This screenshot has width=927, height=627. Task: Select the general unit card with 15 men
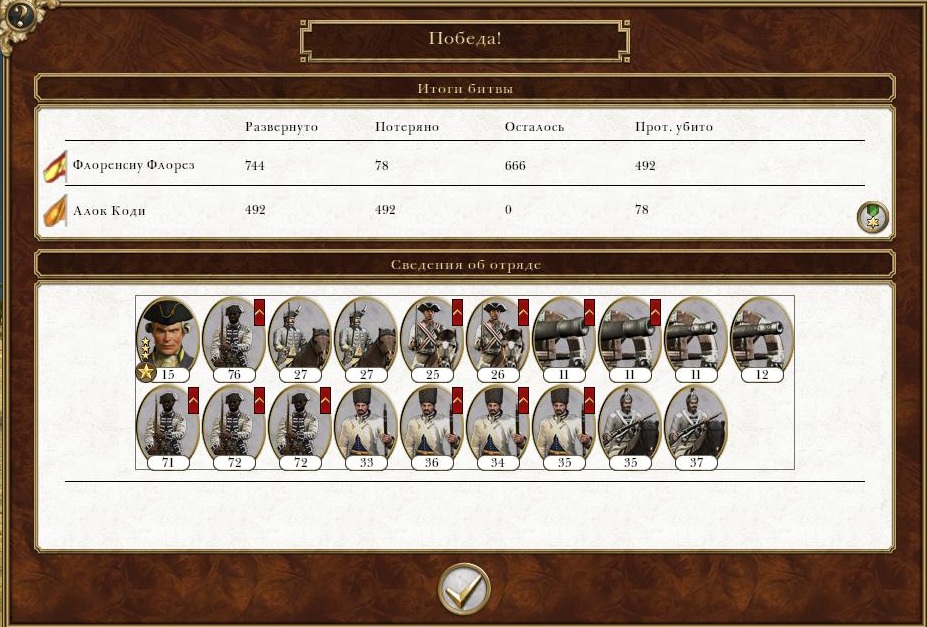(168, 339)
